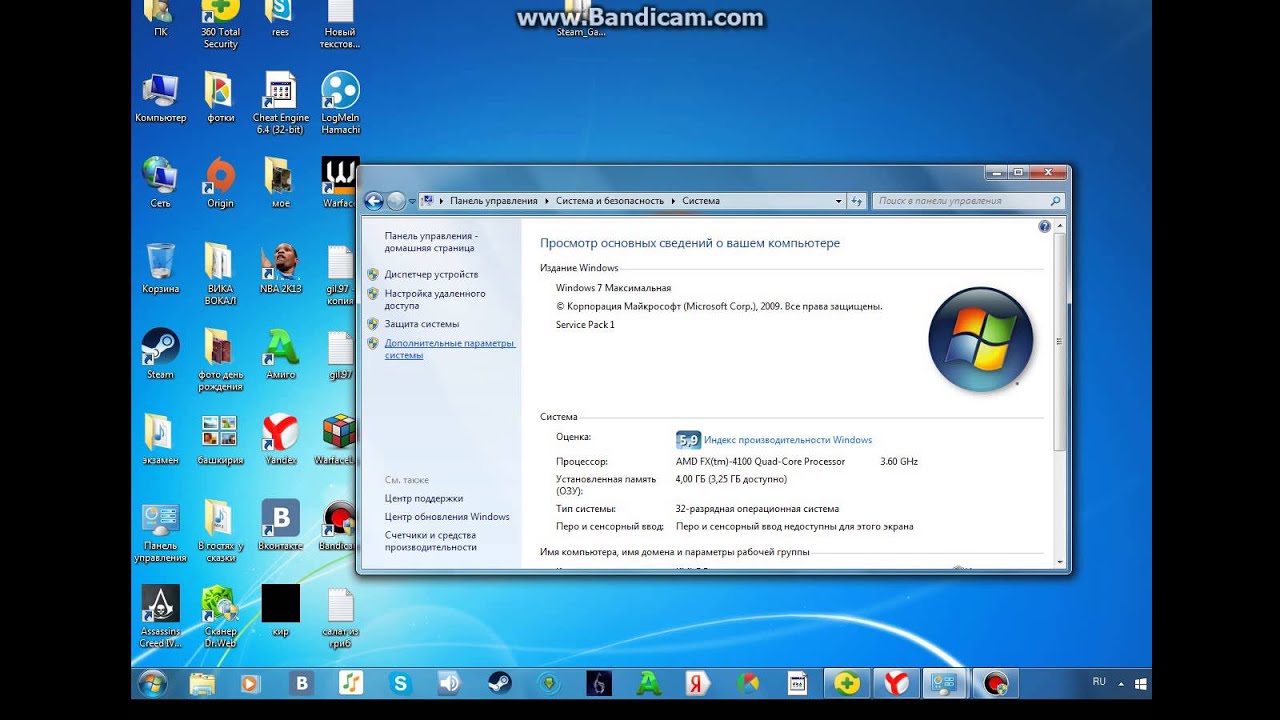1280x720 pixels.
Task: Open Skype from the taskbar
Action: [401, 684]
